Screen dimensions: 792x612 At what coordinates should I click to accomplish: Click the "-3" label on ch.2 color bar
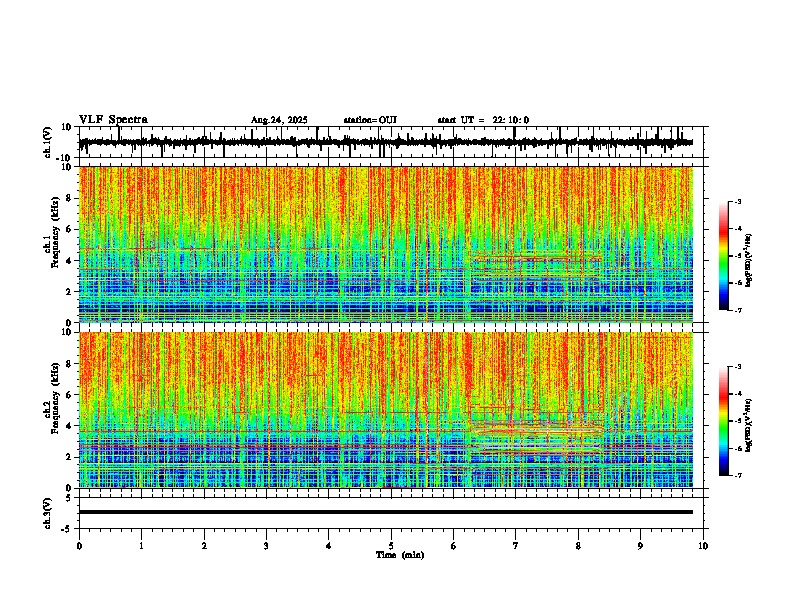pos(738,367)
